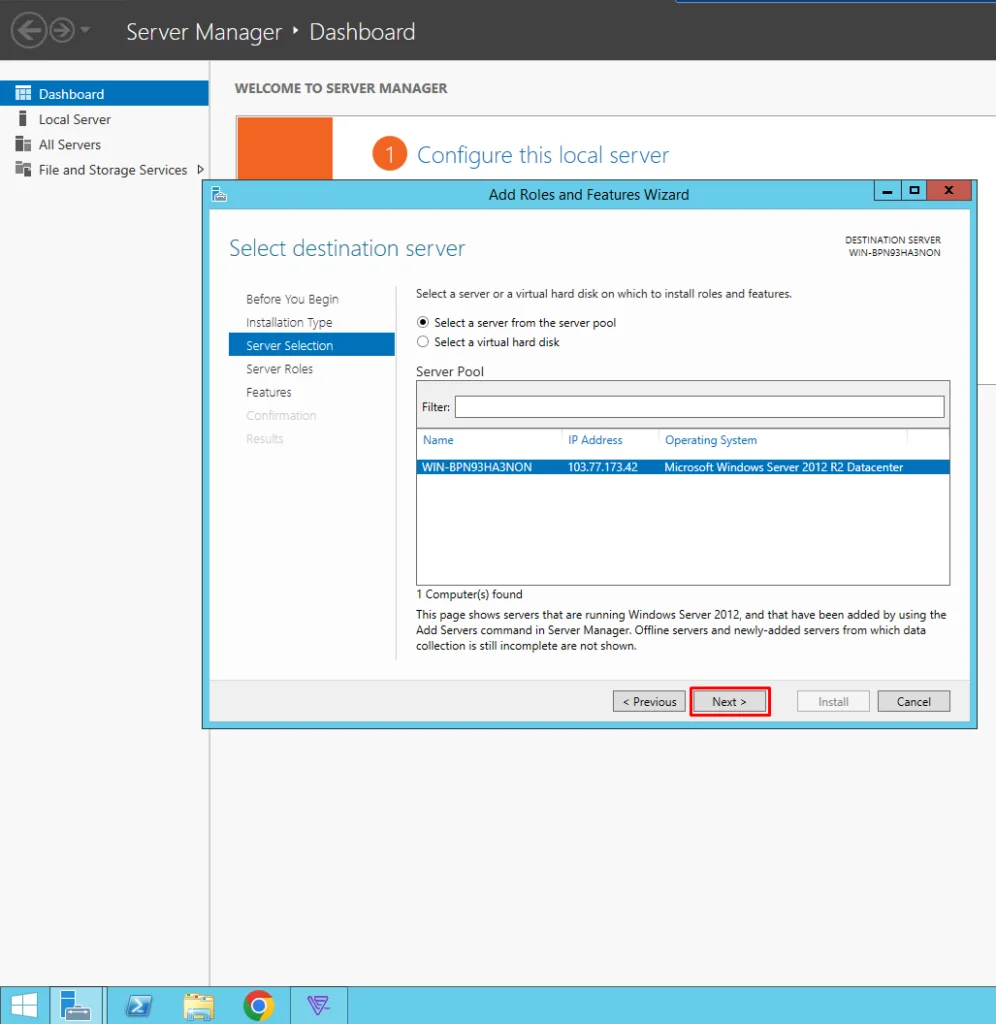The image size is (996, 1024).
Task: Close the Add Roles and Features Wizard
Action: (949, 191)
